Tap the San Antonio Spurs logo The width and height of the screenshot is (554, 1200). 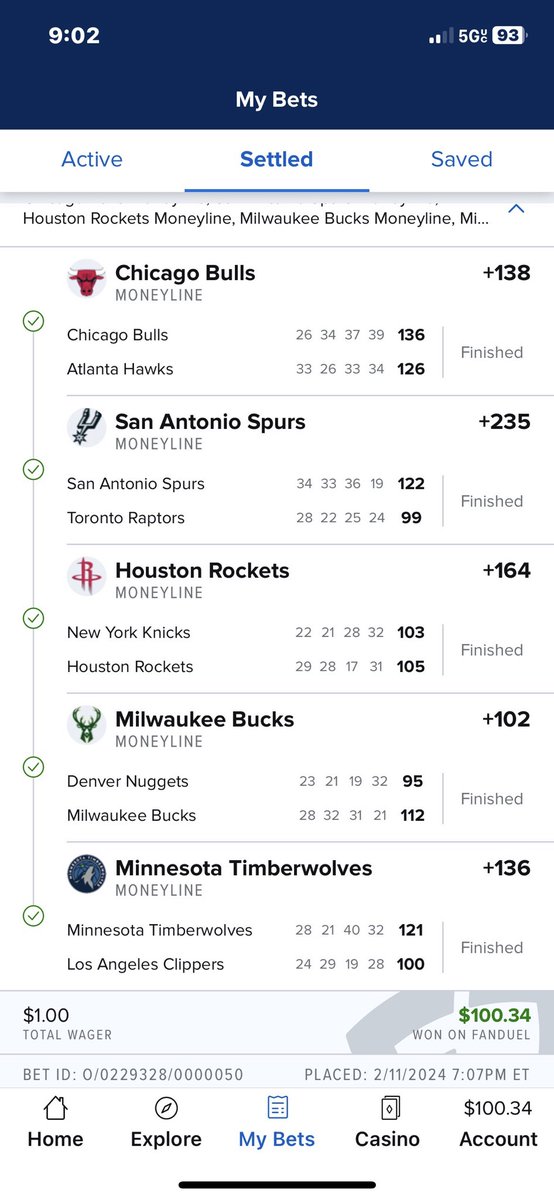tap(86, 428)
